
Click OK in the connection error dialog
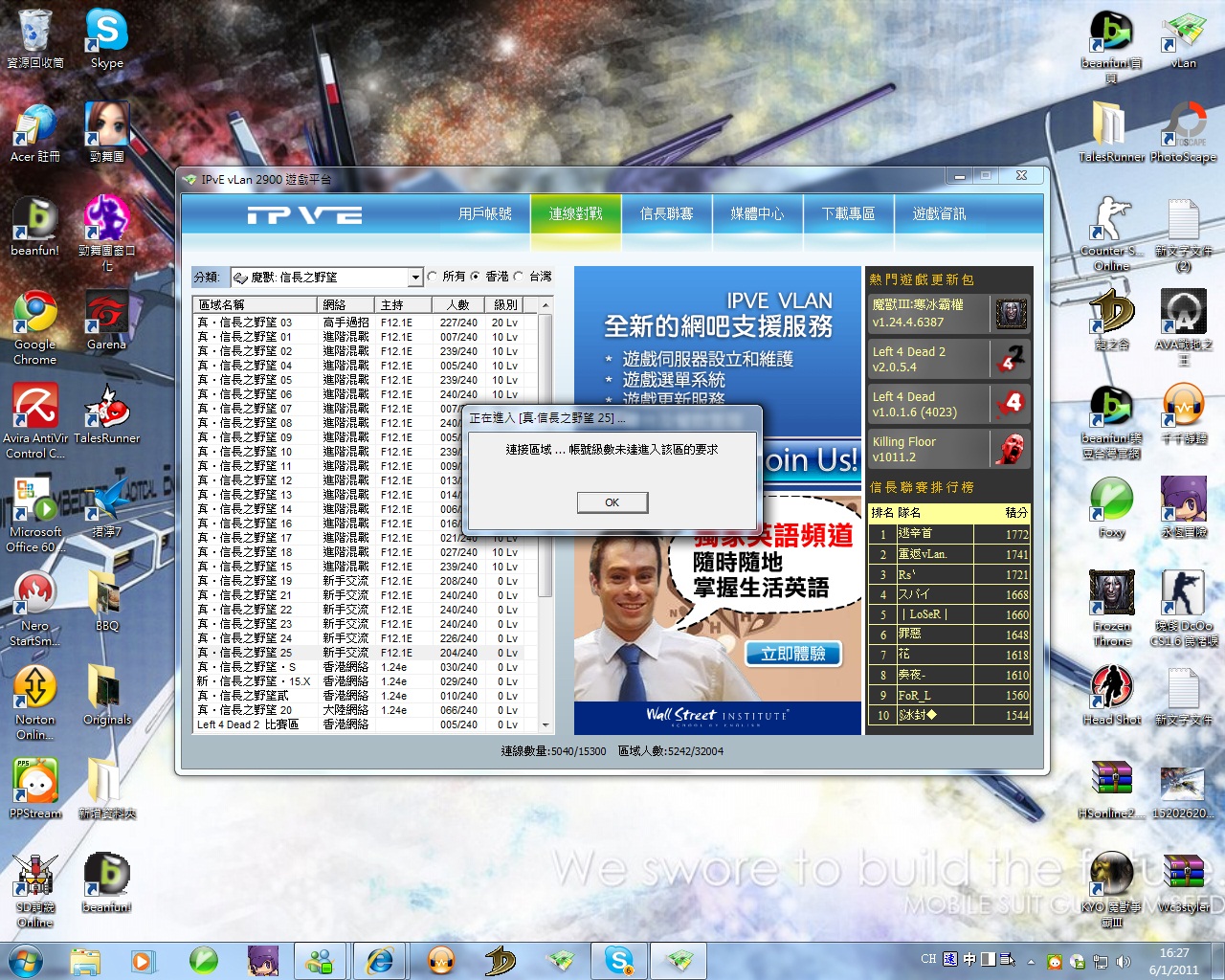(x=612, y=502)
